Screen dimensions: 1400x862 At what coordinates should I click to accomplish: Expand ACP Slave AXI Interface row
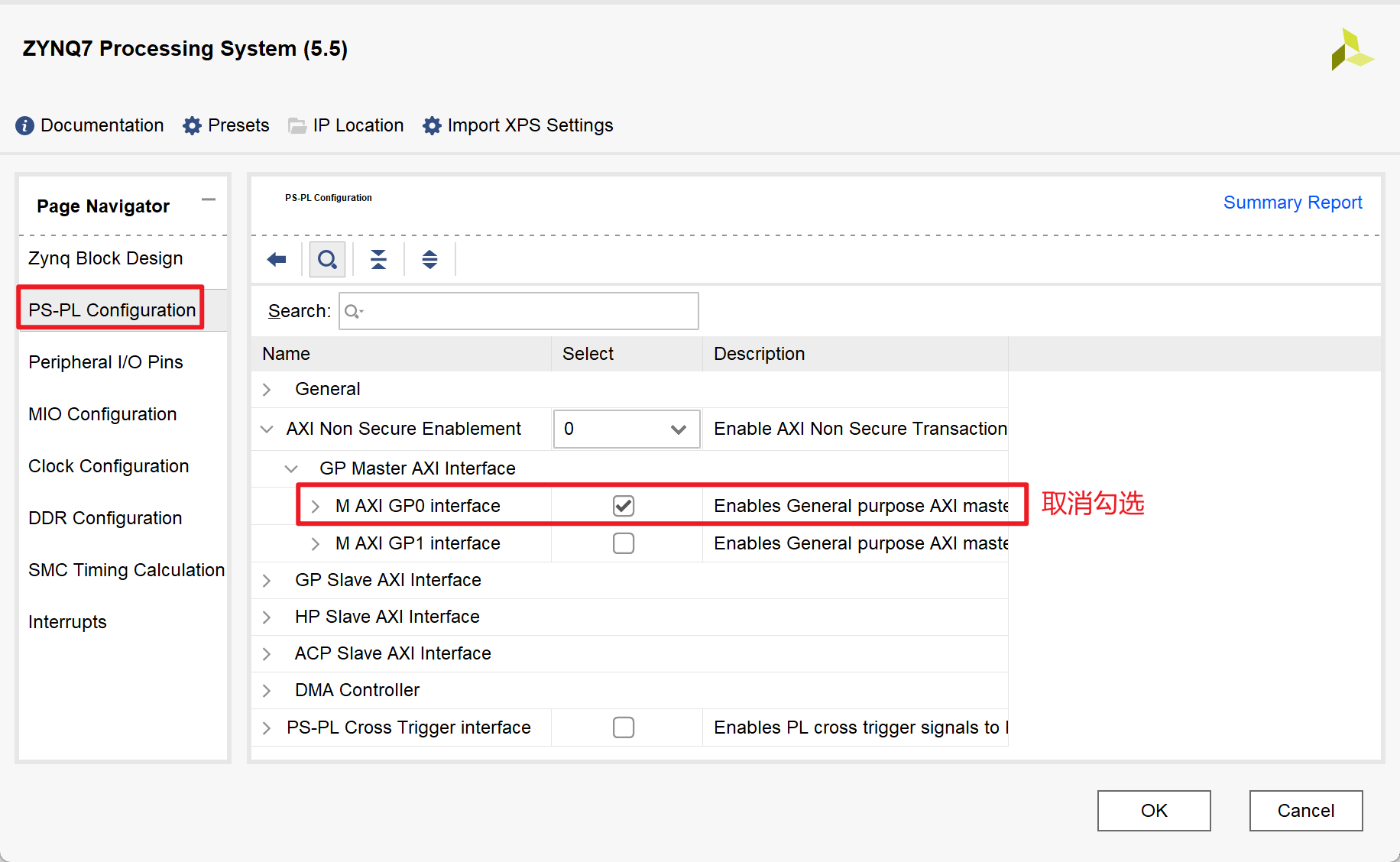(x=267, y=654)
